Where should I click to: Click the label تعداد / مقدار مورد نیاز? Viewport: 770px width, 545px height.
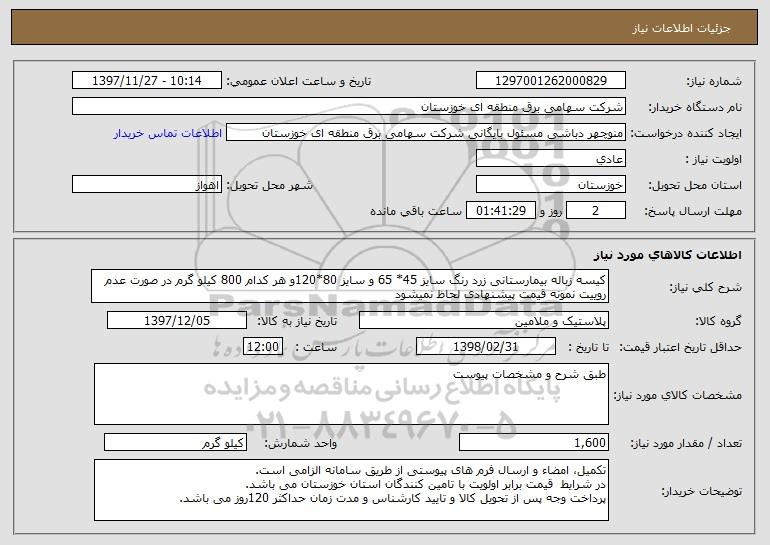[686, 443]
